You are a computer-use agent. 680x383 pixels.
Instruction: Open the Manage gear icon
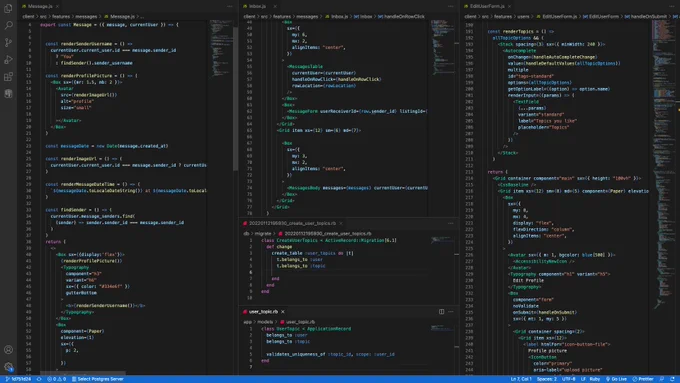click(x=8, y=367)
